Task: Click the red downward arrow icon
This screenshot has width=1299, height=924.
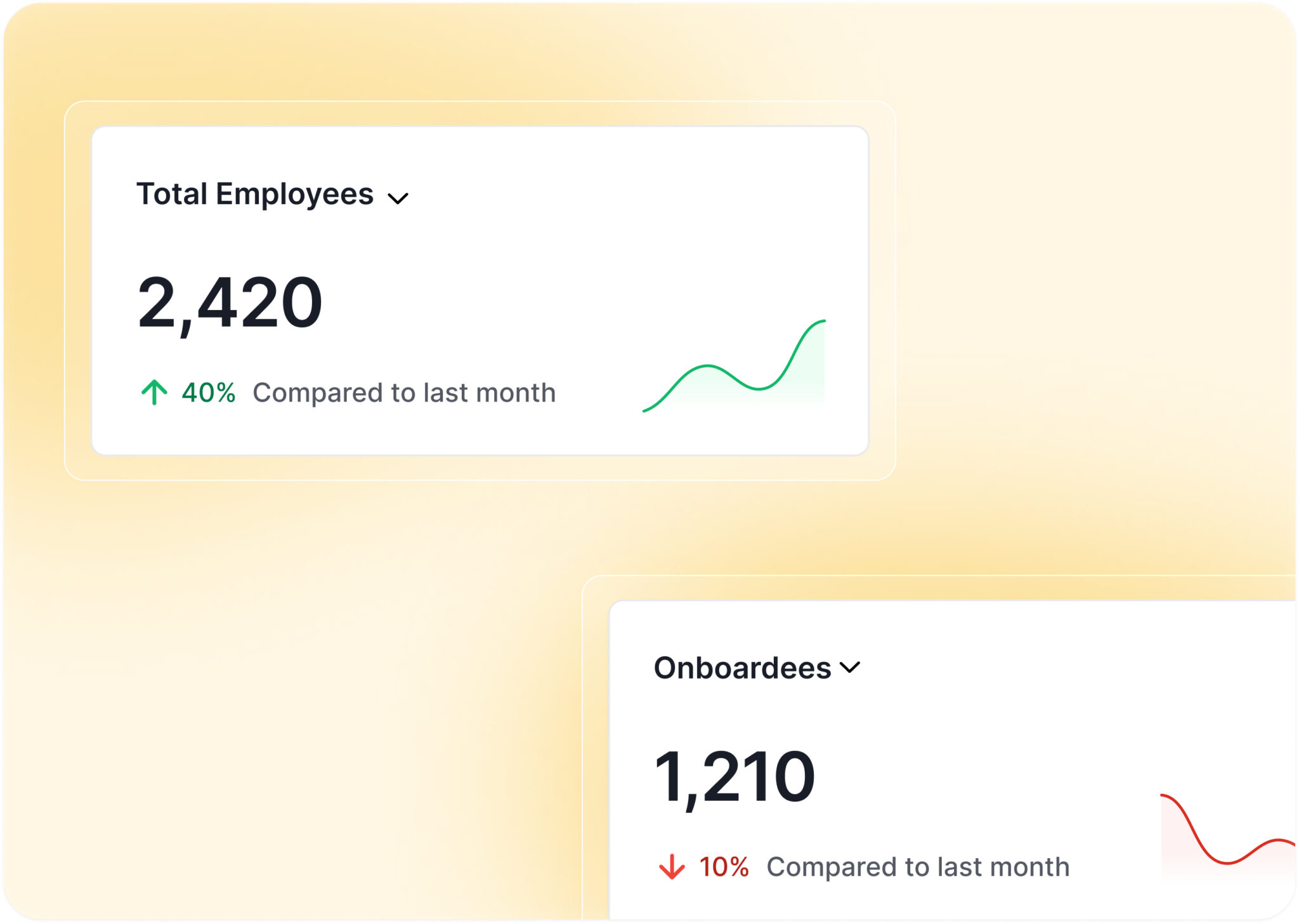Action: point(671,867)
